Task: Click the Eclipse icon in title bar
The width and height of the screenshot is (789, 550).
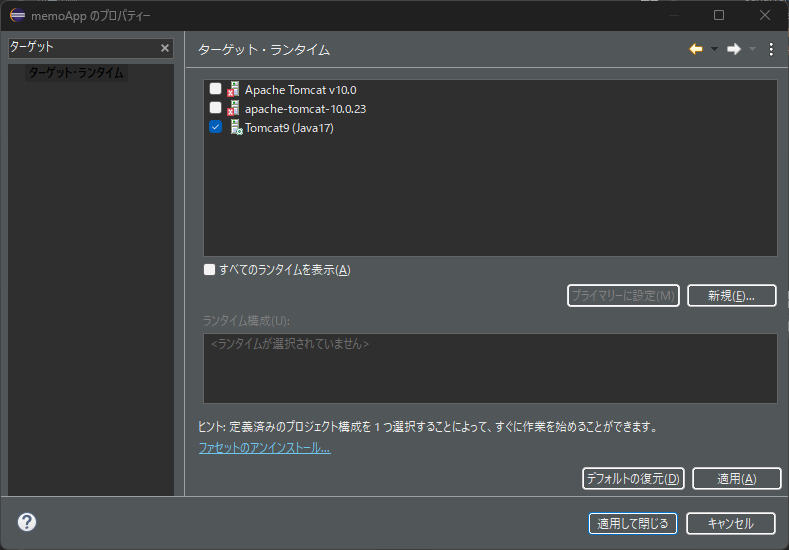Action: click(x=17, y=15)
